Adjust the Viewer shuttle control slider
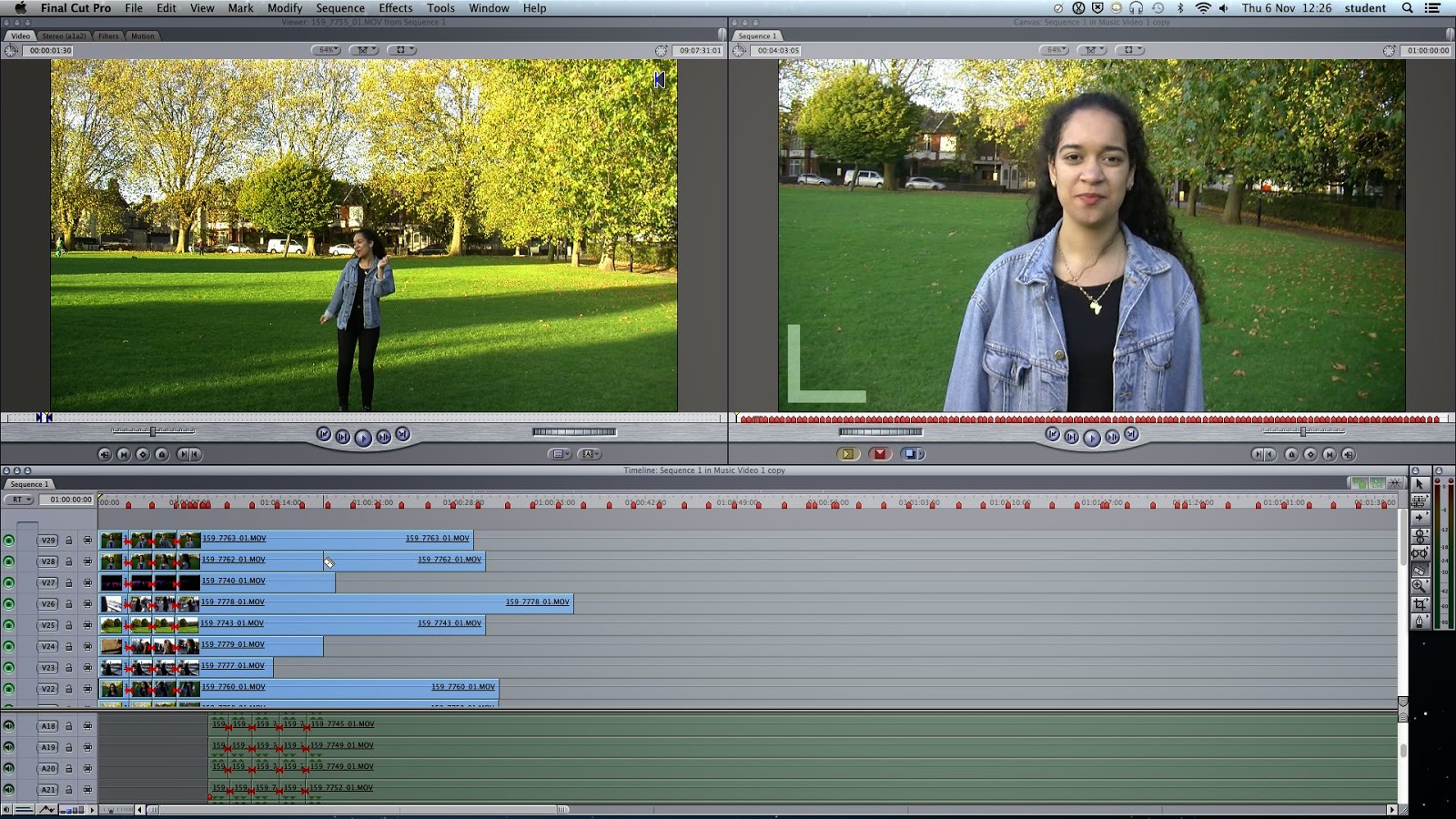This screenshot has width=1456, height=819. [x=153, y=431]
